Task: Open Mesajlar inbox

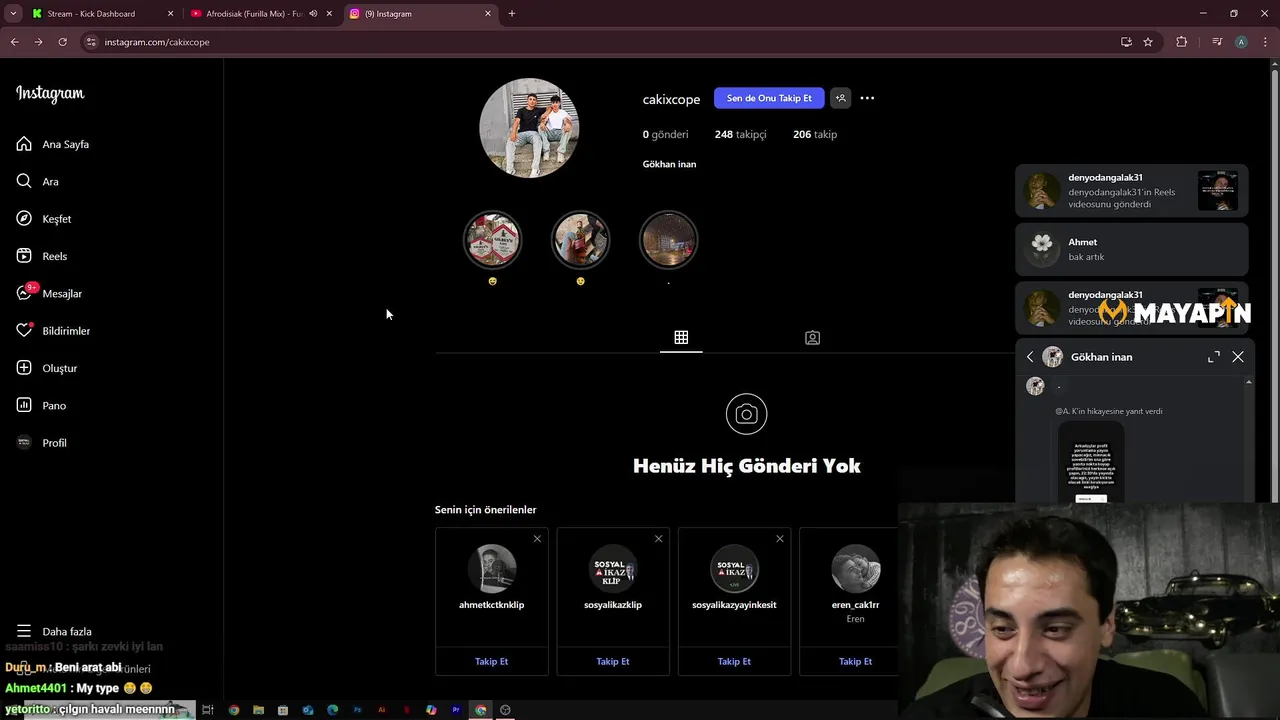Action: click(x=49, y=293)
